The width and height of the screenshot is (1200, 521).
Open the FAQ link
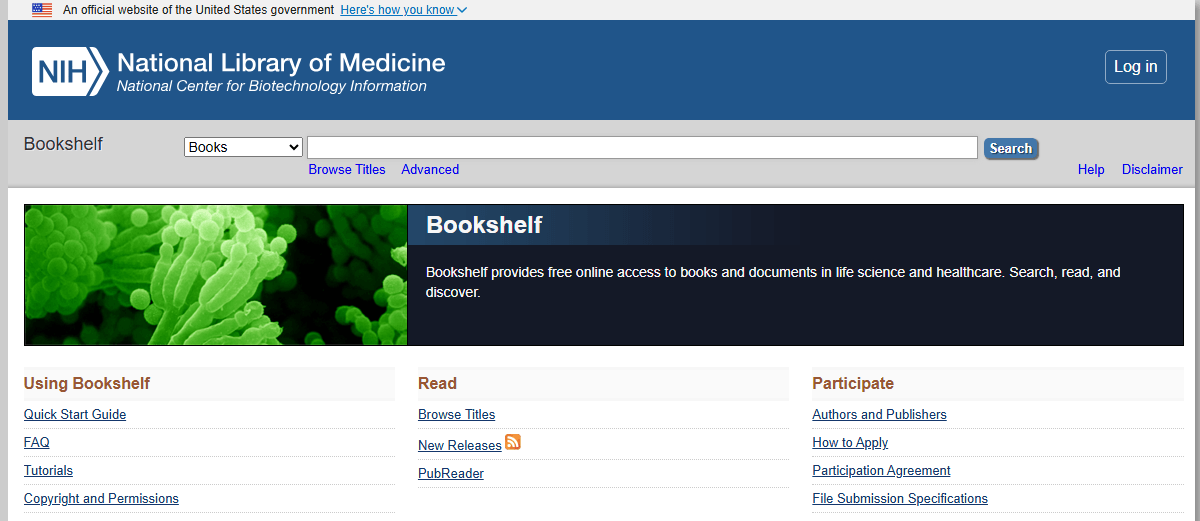tap(37, 443)
